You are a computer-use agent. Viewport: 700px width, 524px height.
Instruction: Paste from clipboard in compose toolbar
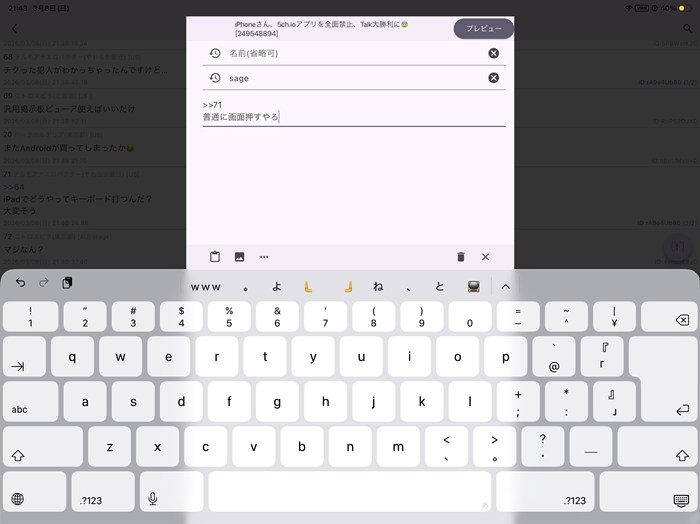[214, 257]
